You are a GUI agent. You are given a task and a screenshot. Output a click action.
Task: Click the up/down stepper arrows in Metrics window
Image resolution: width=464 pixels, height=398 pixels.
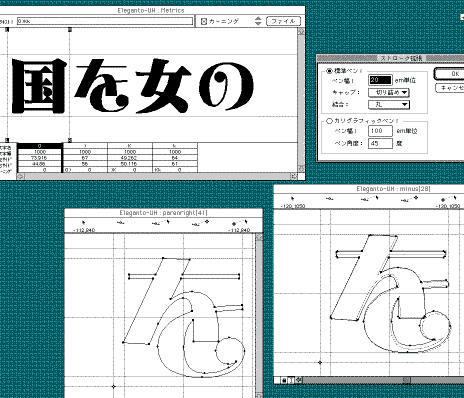(x=258, y=21)
